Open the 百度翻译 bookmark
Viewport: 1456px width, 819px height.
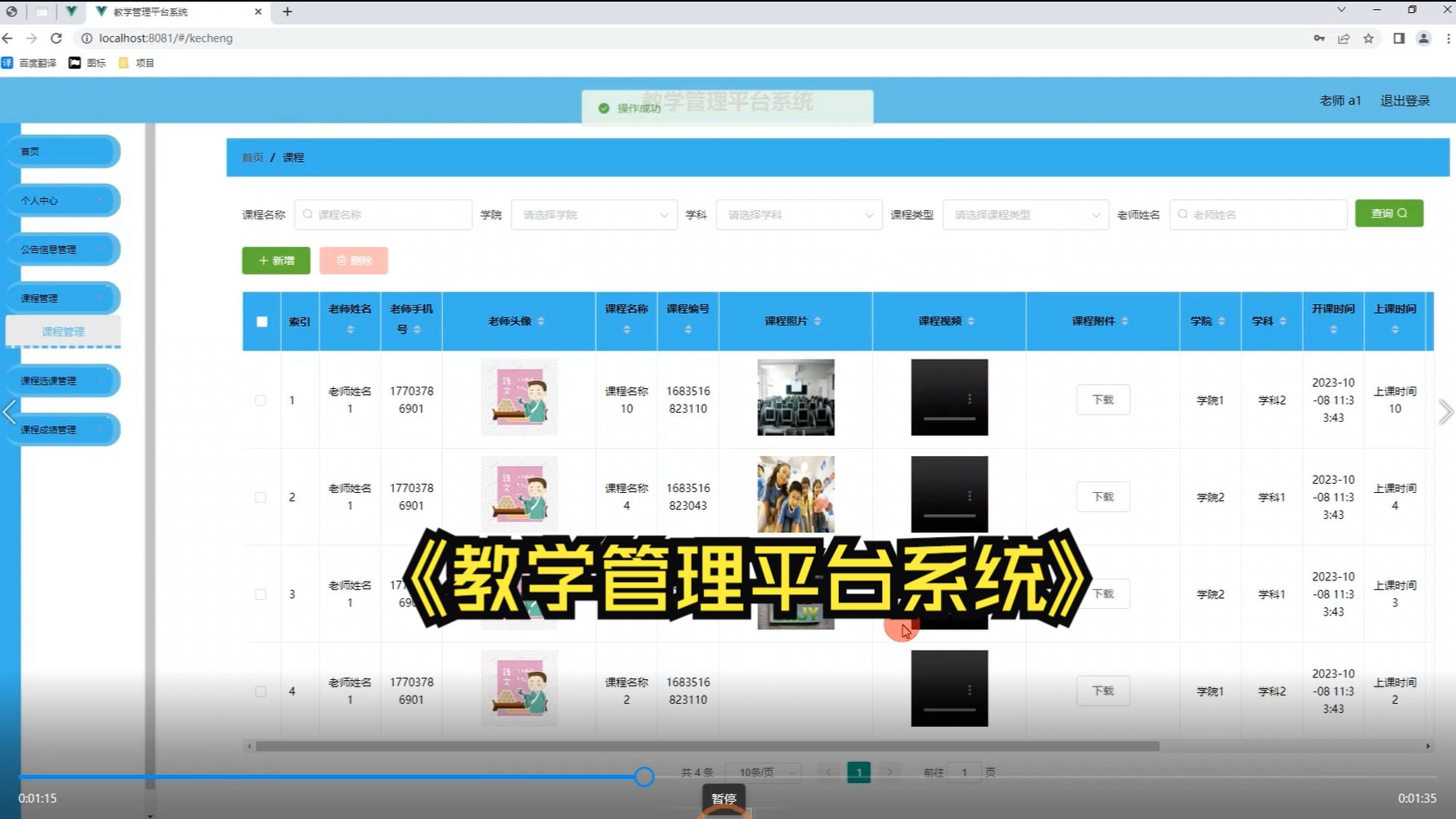[29, 63]
